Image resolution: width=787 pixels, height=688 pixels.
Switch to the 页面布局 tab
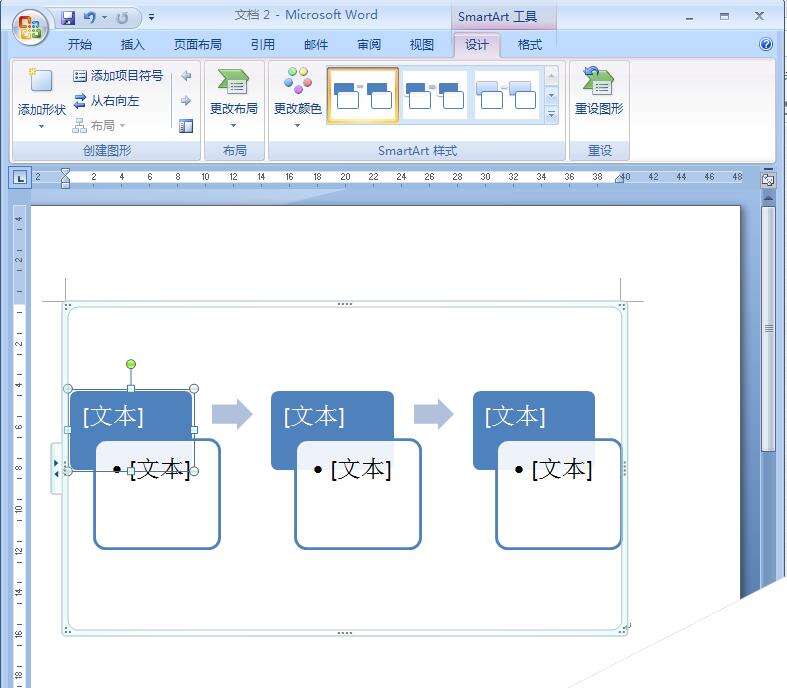coord(198,45)
